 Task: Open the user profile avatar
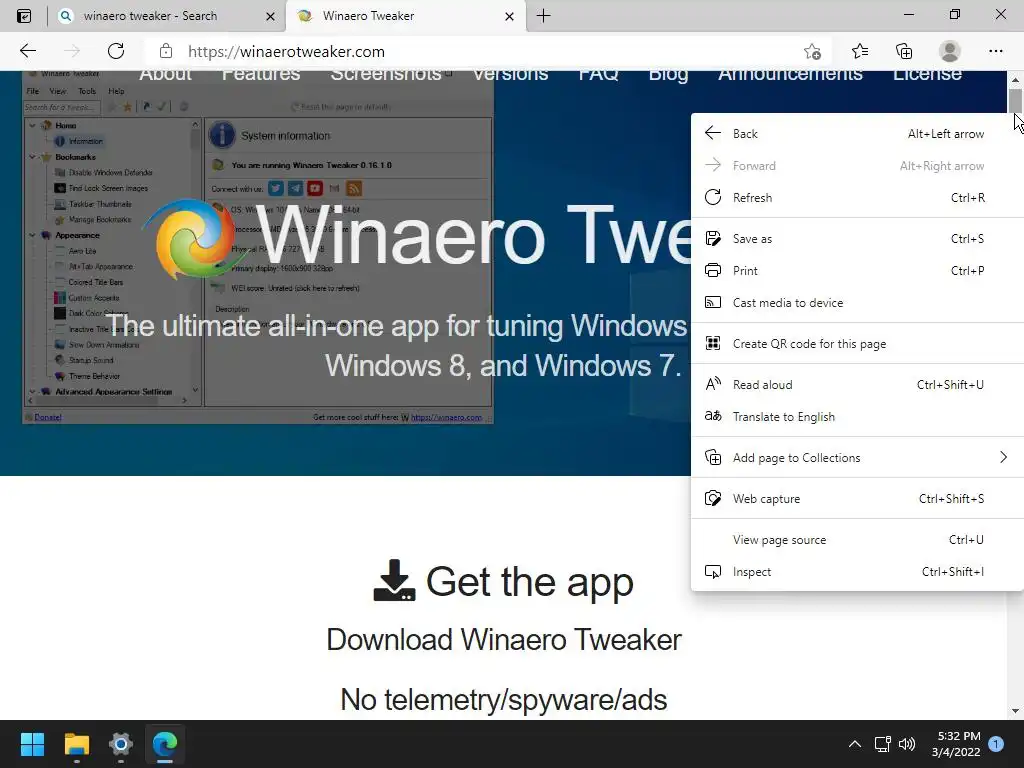(950, 51)
